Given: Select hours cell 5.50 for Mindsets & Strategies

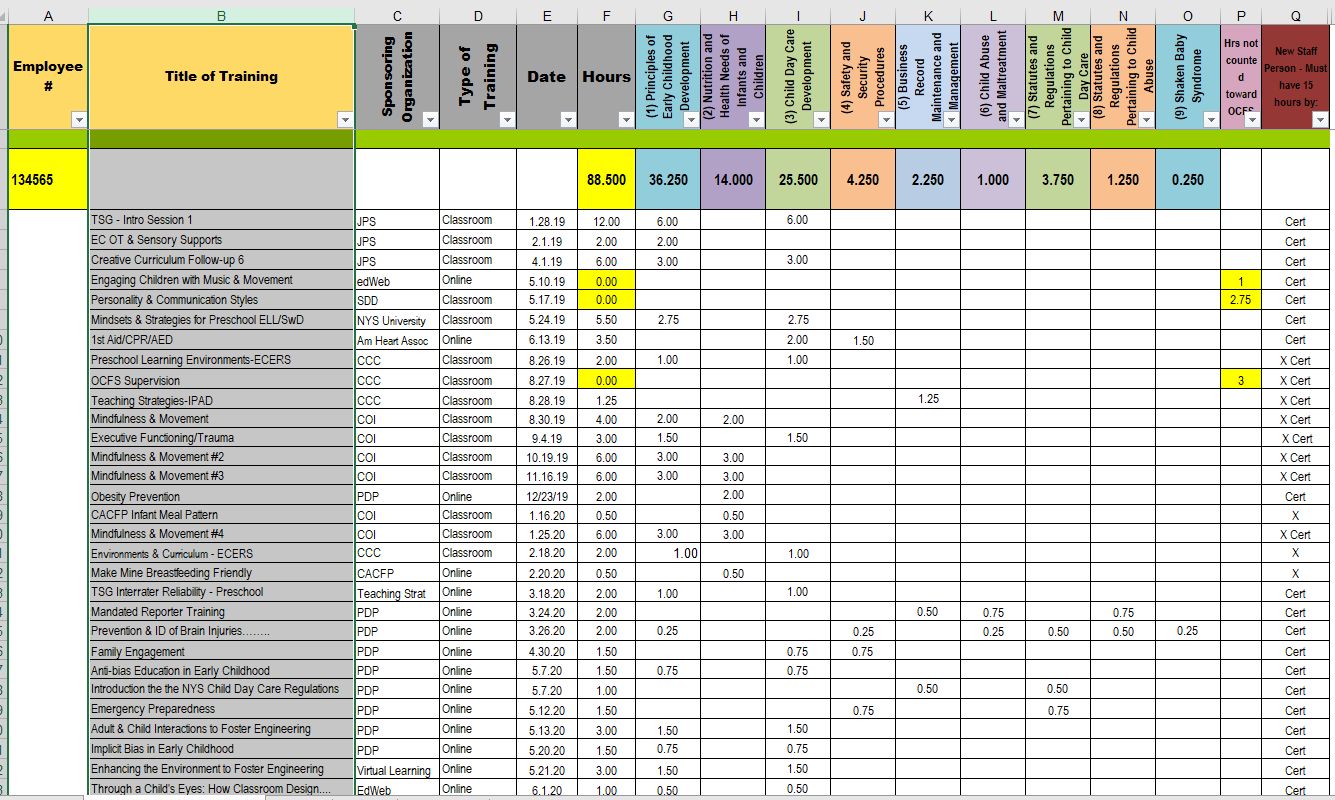Looking at the screenshot, I should [606, 320].
